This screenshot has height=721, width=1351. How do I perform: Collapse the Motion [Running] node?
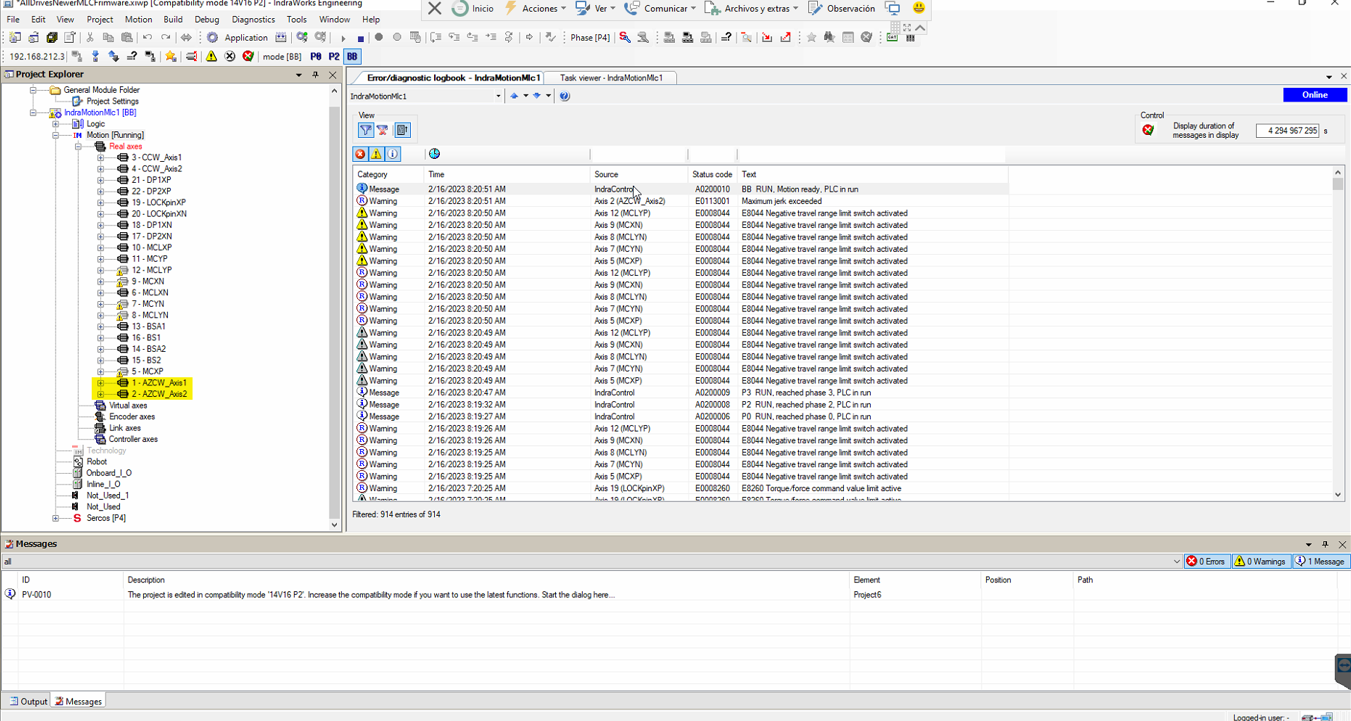point(56,135)
